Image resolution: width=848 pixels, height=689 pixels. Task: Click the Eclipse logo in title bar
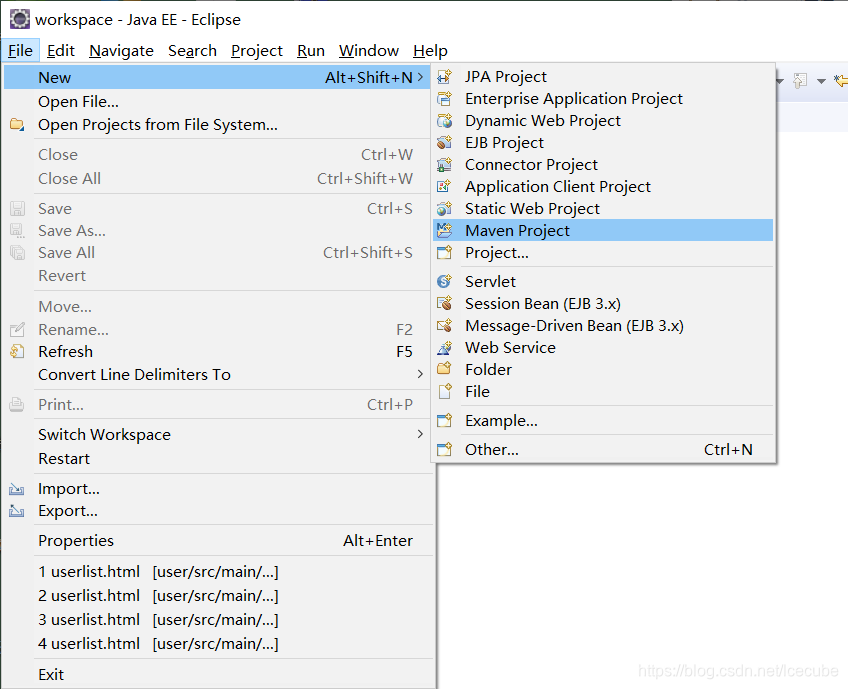(20, 19)
